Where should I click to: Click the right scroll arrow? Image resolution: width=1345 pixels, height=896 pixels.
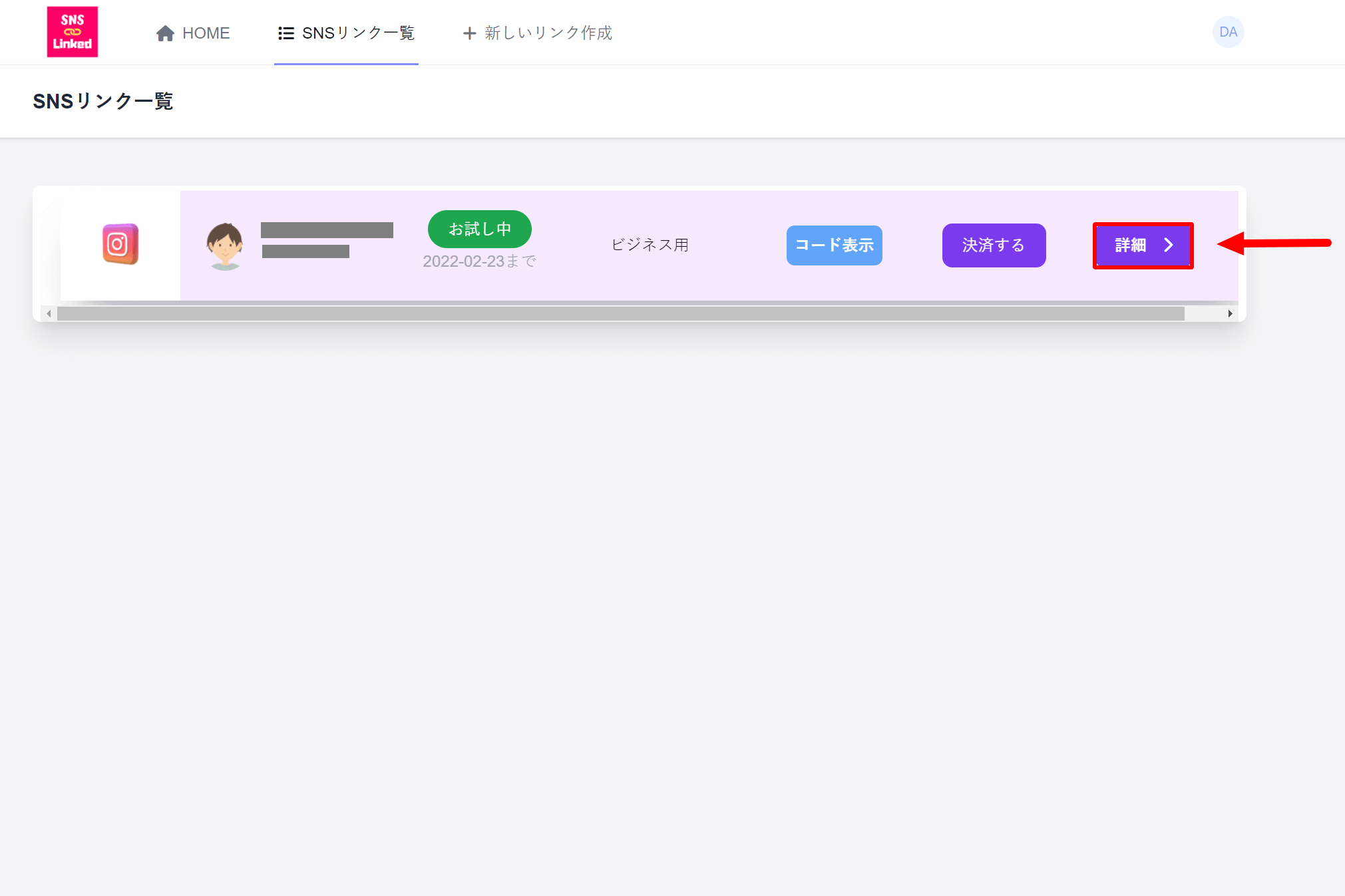[x=1230, y=314]
